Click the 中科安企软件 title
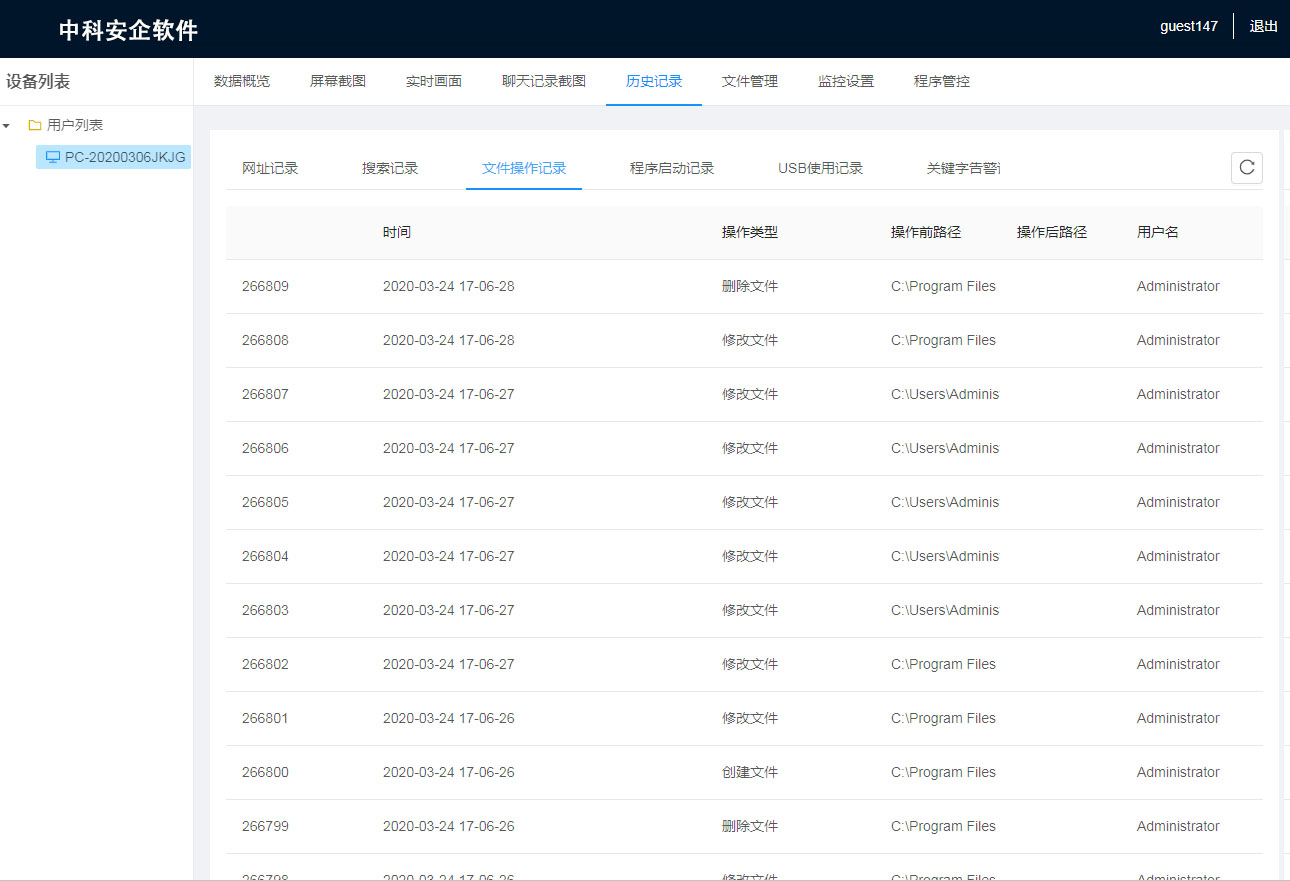 (x=128, y=30)
